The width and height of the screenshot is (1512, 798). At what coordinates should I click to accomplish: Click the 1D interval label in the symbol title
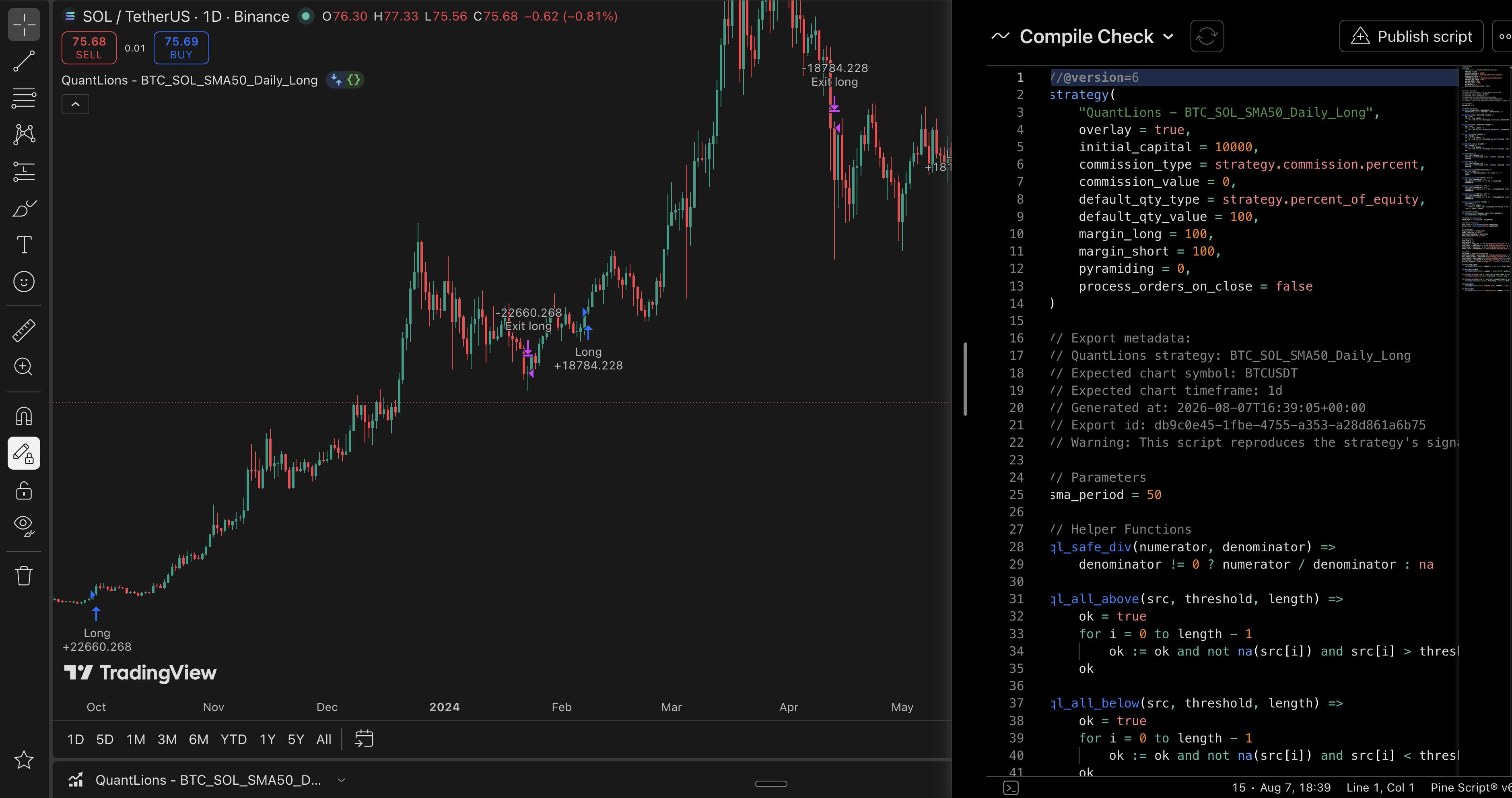click(x=212, y=16)
